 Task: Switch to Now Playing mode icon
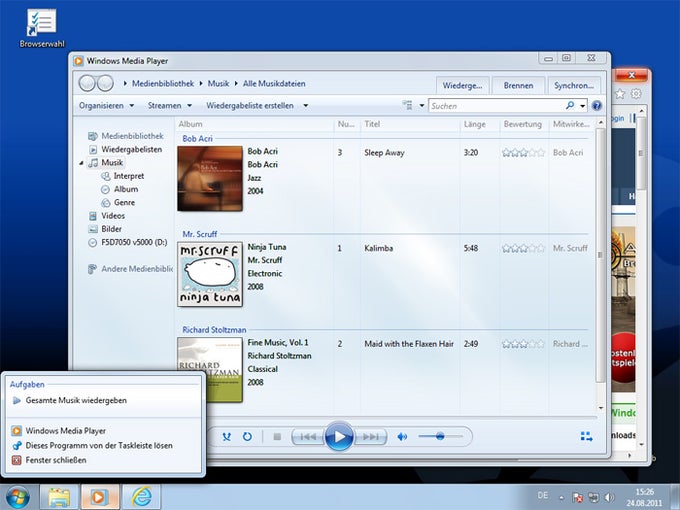coord(586,436)
